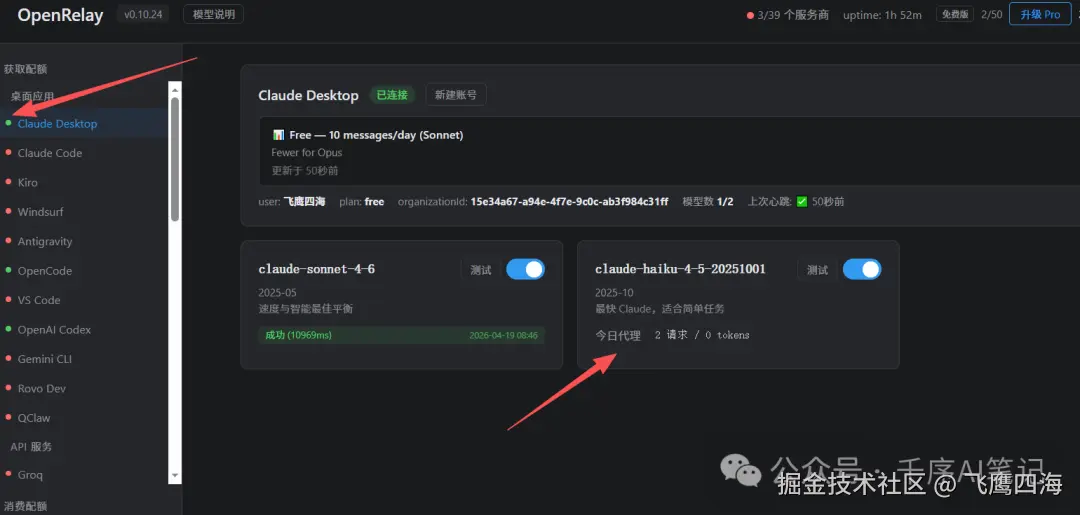Click the 升级 Pro button
The height and width of the screenshot is (515, 1080).
pos(1040,14)
